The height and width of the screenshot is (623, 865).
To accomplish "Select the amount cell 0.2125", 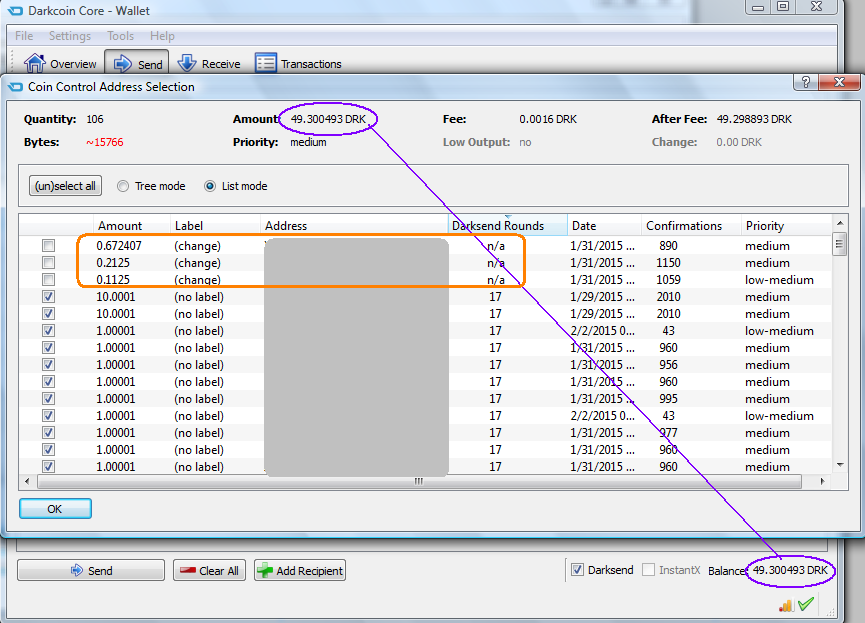I will (113, 263).
